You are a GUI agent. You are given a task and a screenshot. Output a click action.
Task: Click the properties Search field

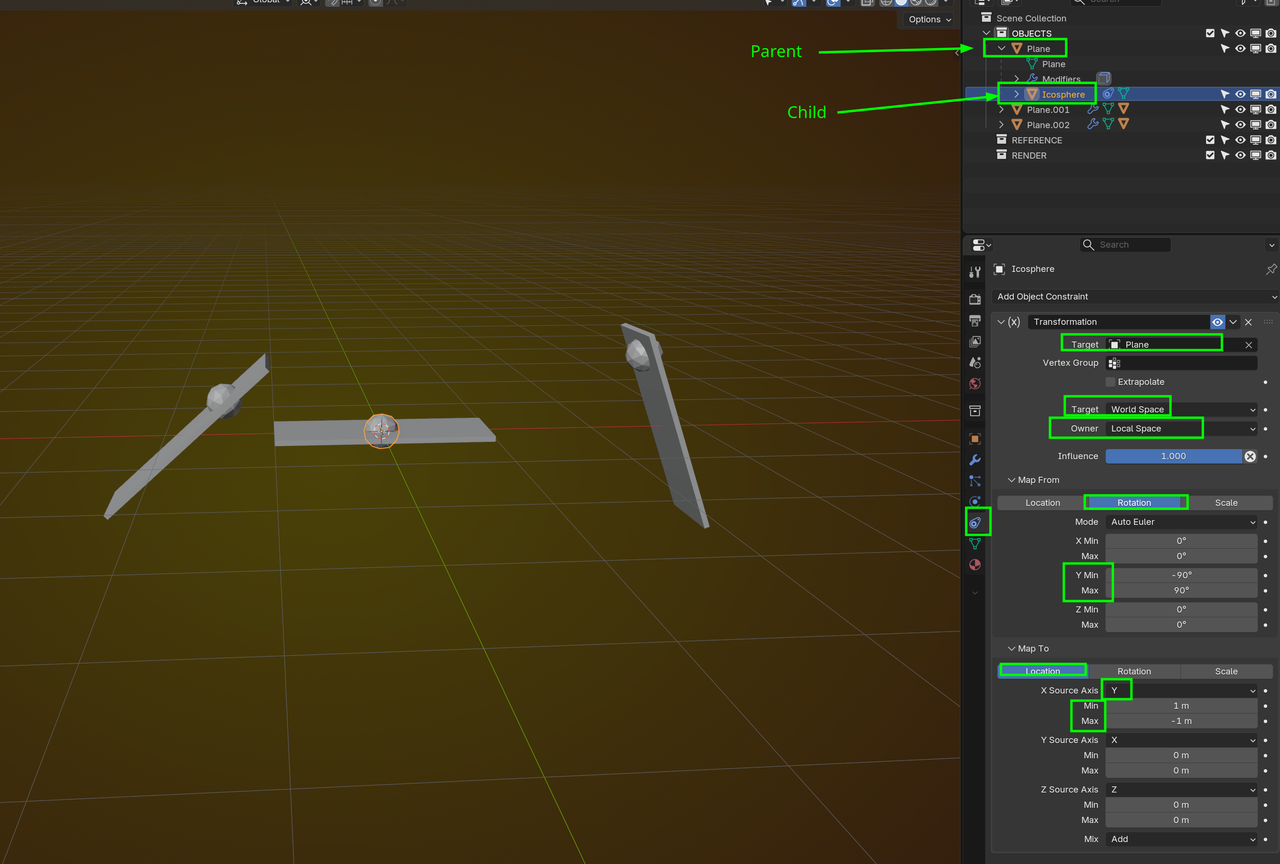tap(1124, 245)
